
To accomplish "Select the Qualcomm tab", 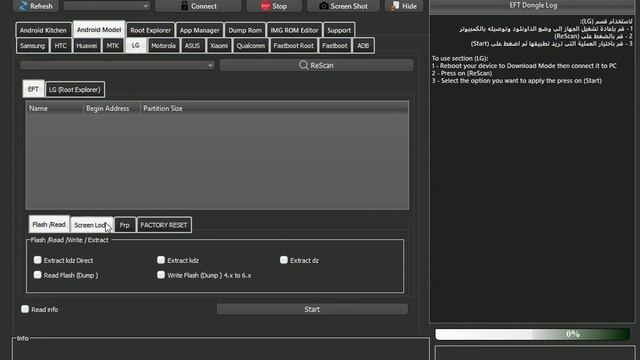I will click(251, 46).
